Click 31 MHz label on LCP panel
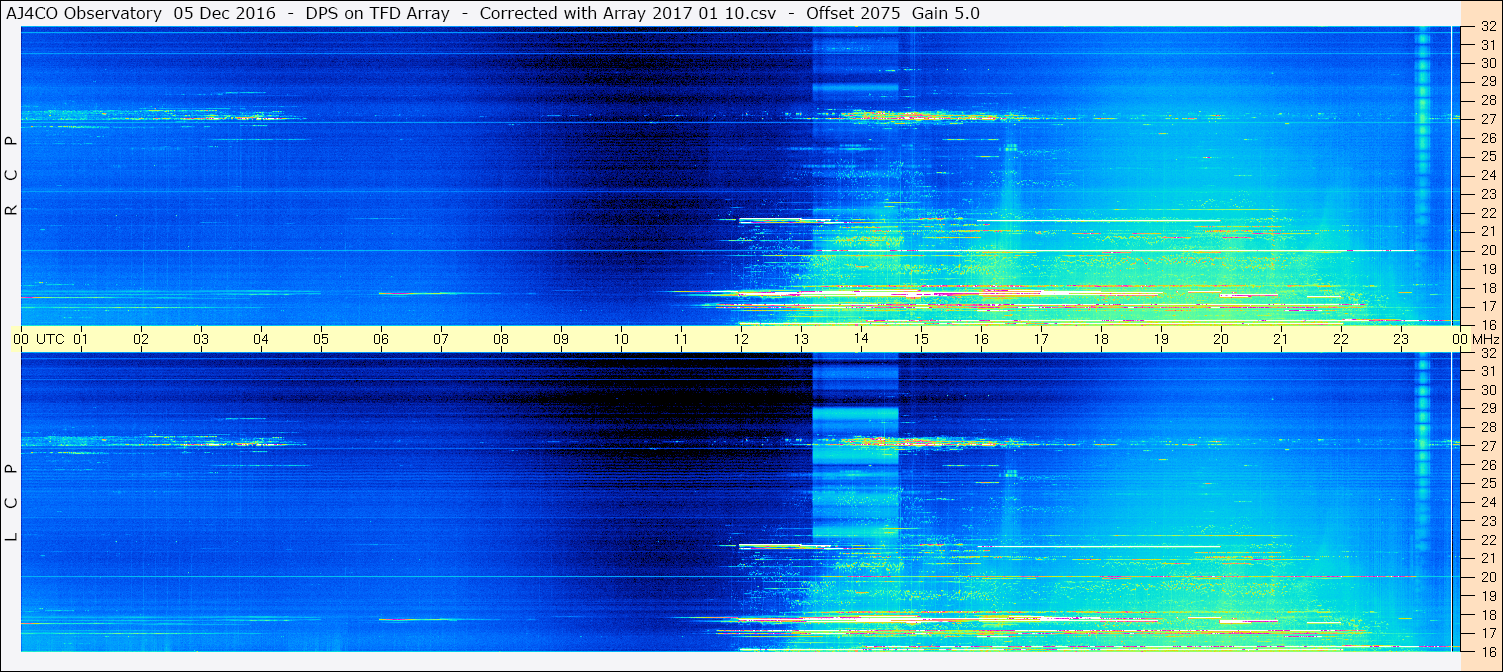 (x=1488, y=371)
